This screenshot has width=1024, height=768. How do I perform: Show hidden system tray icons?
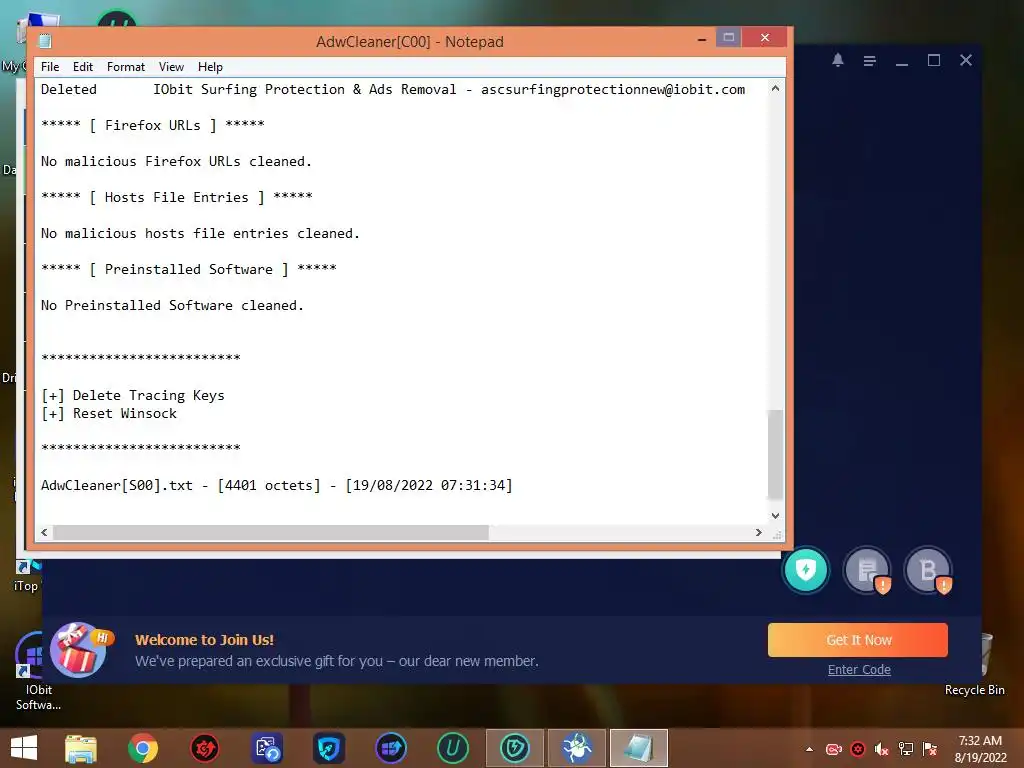coord(810,749)
